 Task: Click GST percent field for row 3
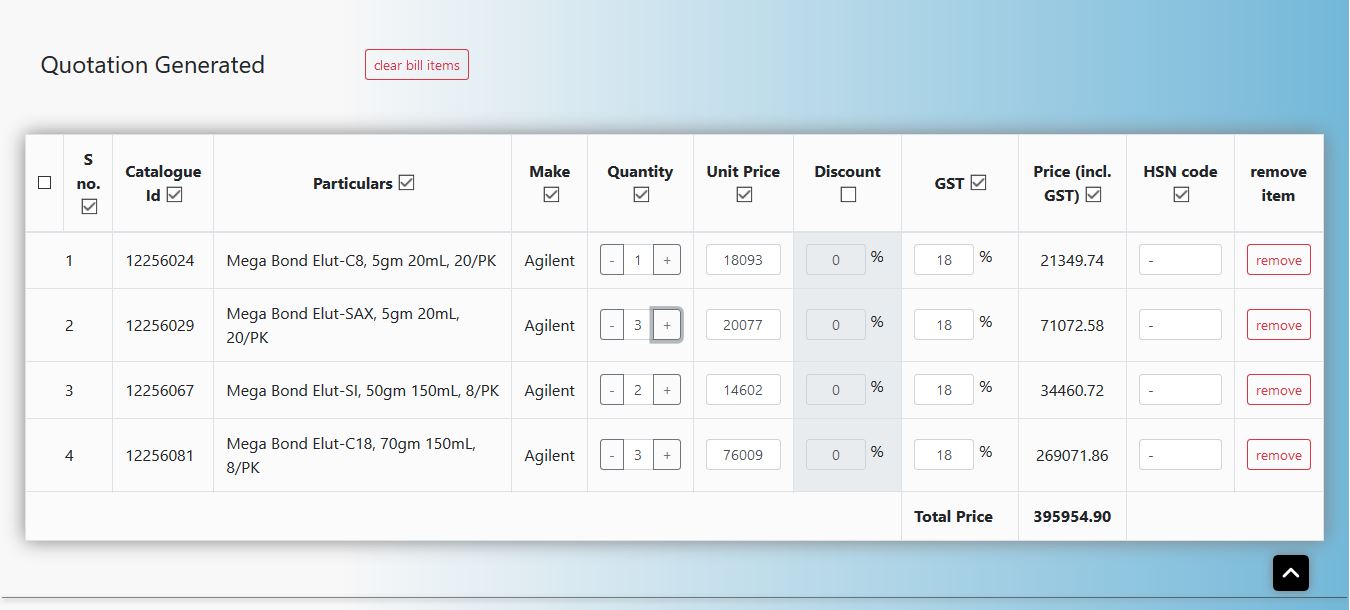pos(943,390)
